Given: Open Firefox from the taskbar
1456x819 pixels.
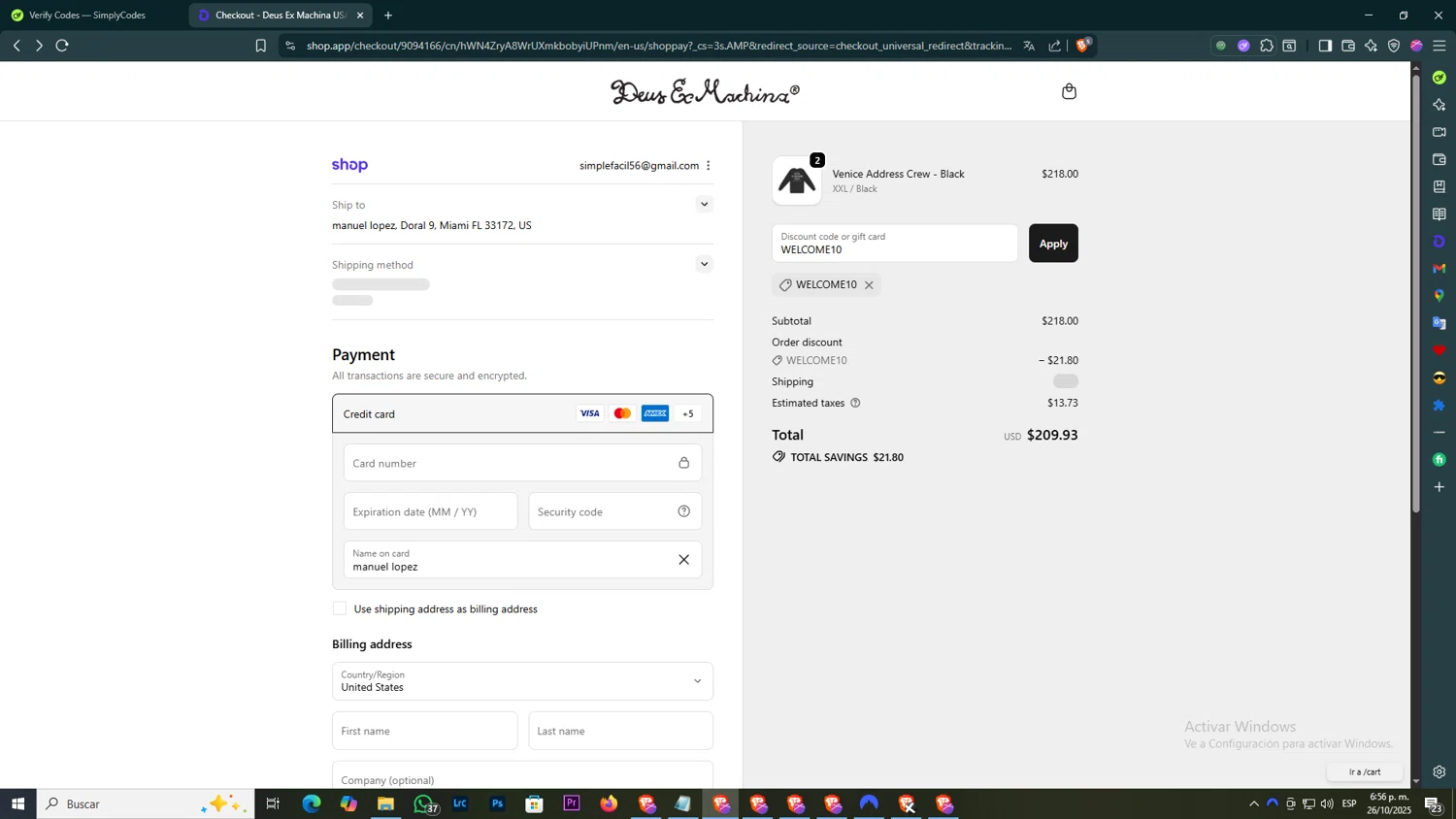Looking at the screenshot, I should coord(609,803).
